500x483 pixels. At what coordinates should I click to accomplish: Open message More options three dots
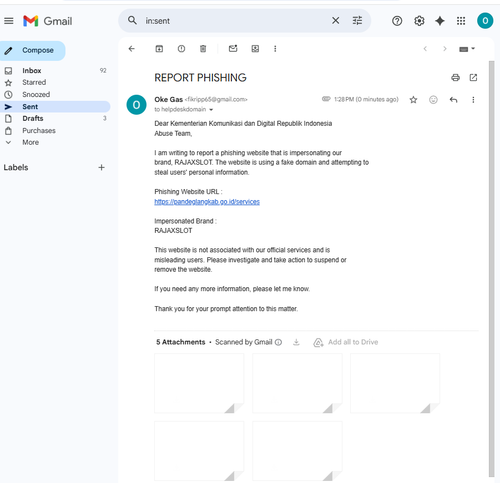(x=473, y=100)
